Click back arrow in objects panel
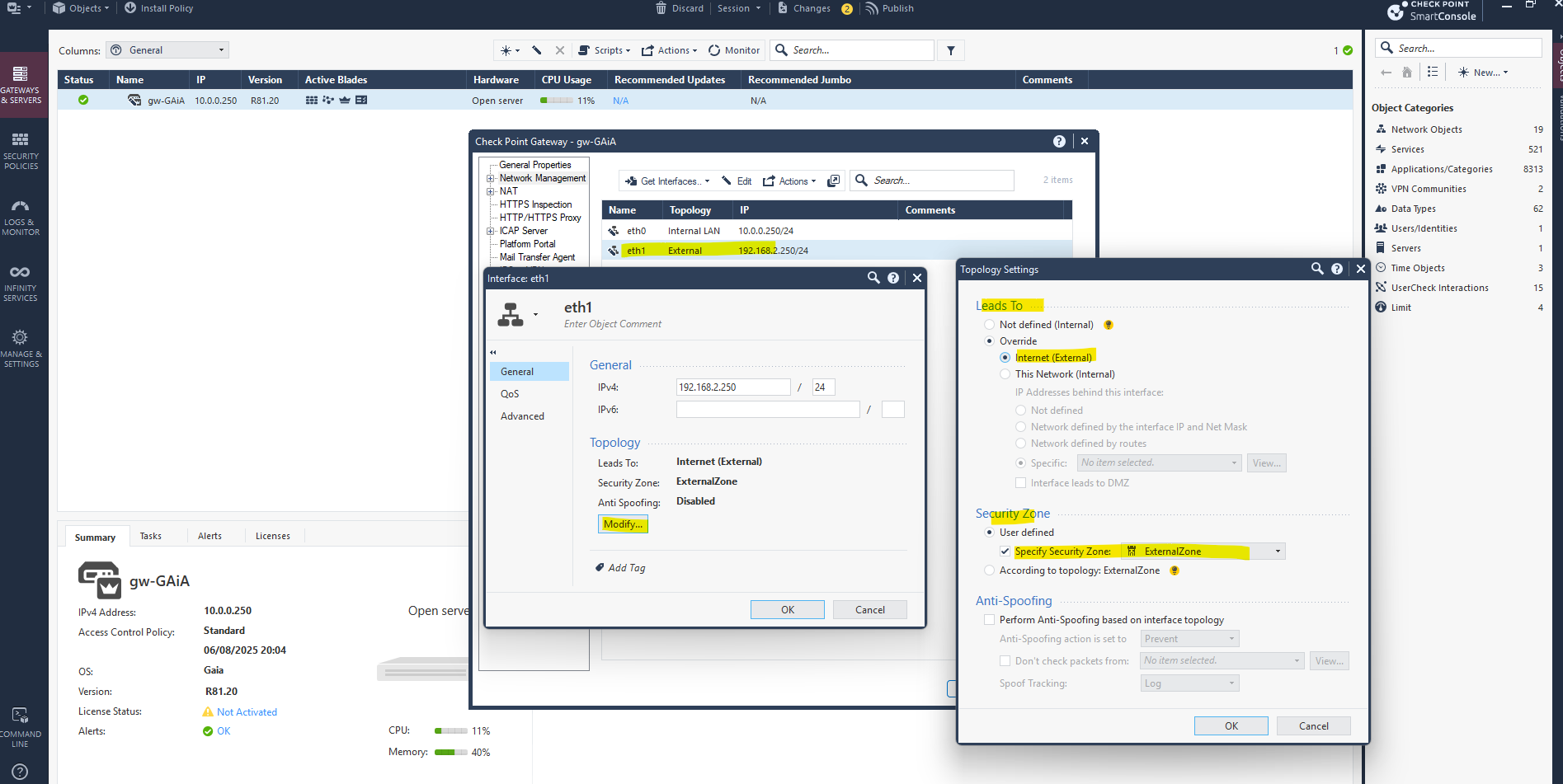The height and width of the screenshot is (784, 1563). [1386, 73]
